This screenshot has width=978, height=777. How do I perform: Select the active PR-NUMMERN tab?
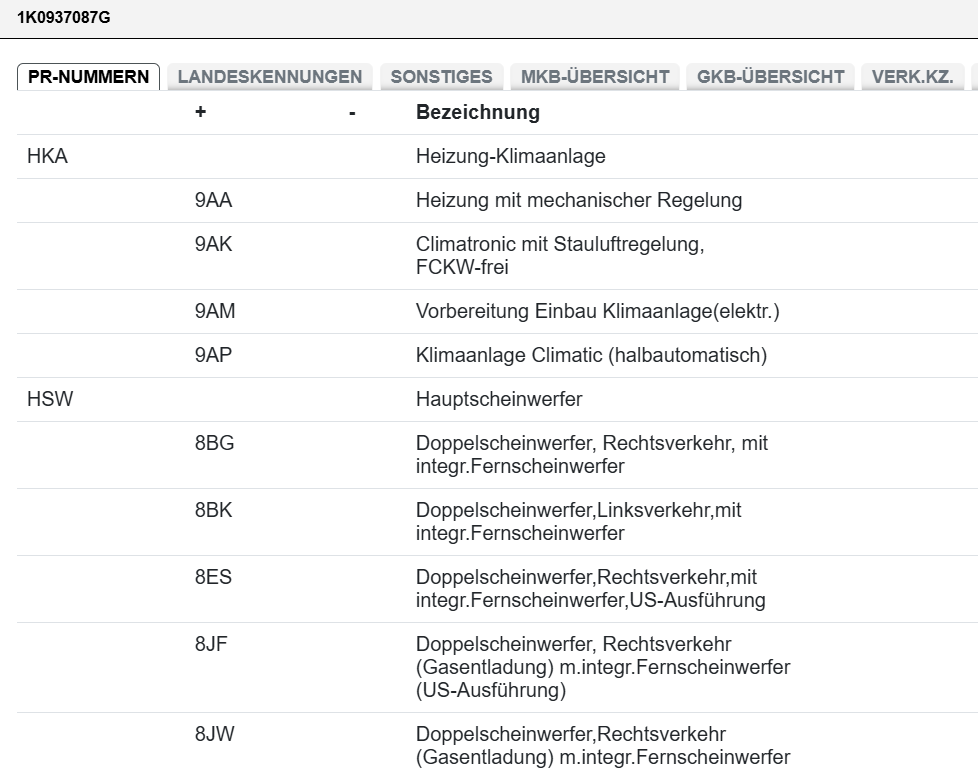click(88, 74)
